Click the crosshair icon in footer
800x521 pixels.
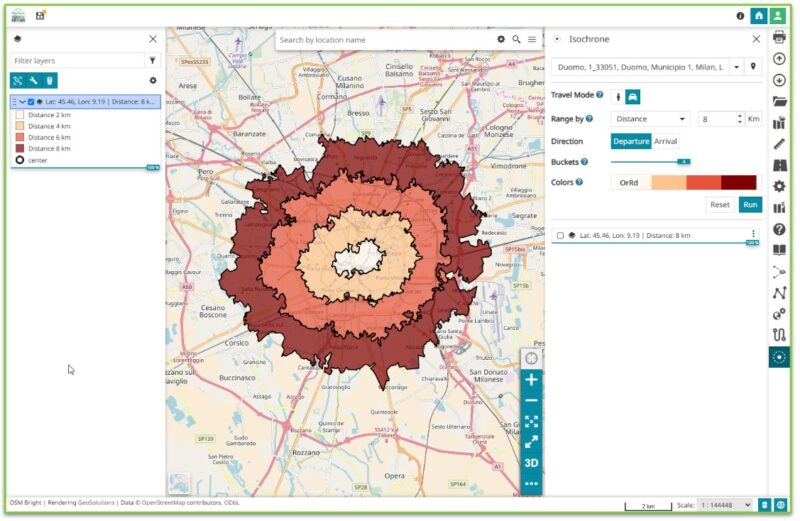click(x=781, y=505)
